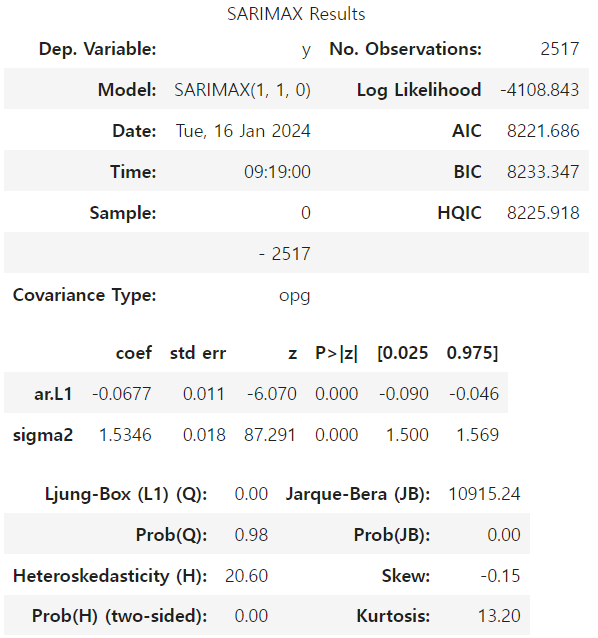Click the HQIC value 8225.918
The height and width of the screenshot is (638, 598).
coord(543,213)
